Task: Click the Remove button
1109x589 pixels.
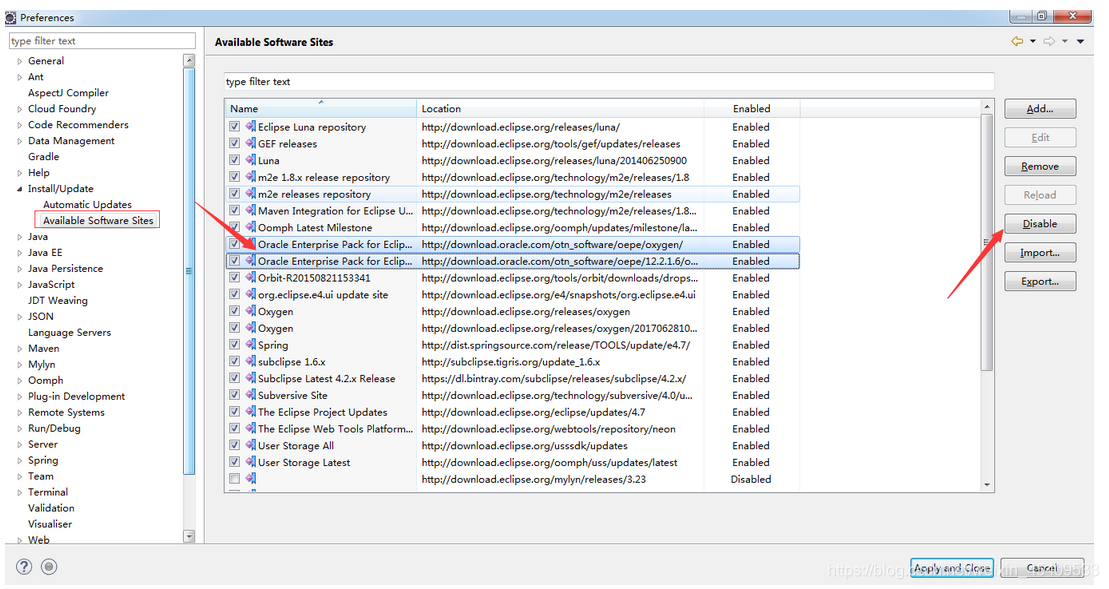Action: tap(1040, 166)
